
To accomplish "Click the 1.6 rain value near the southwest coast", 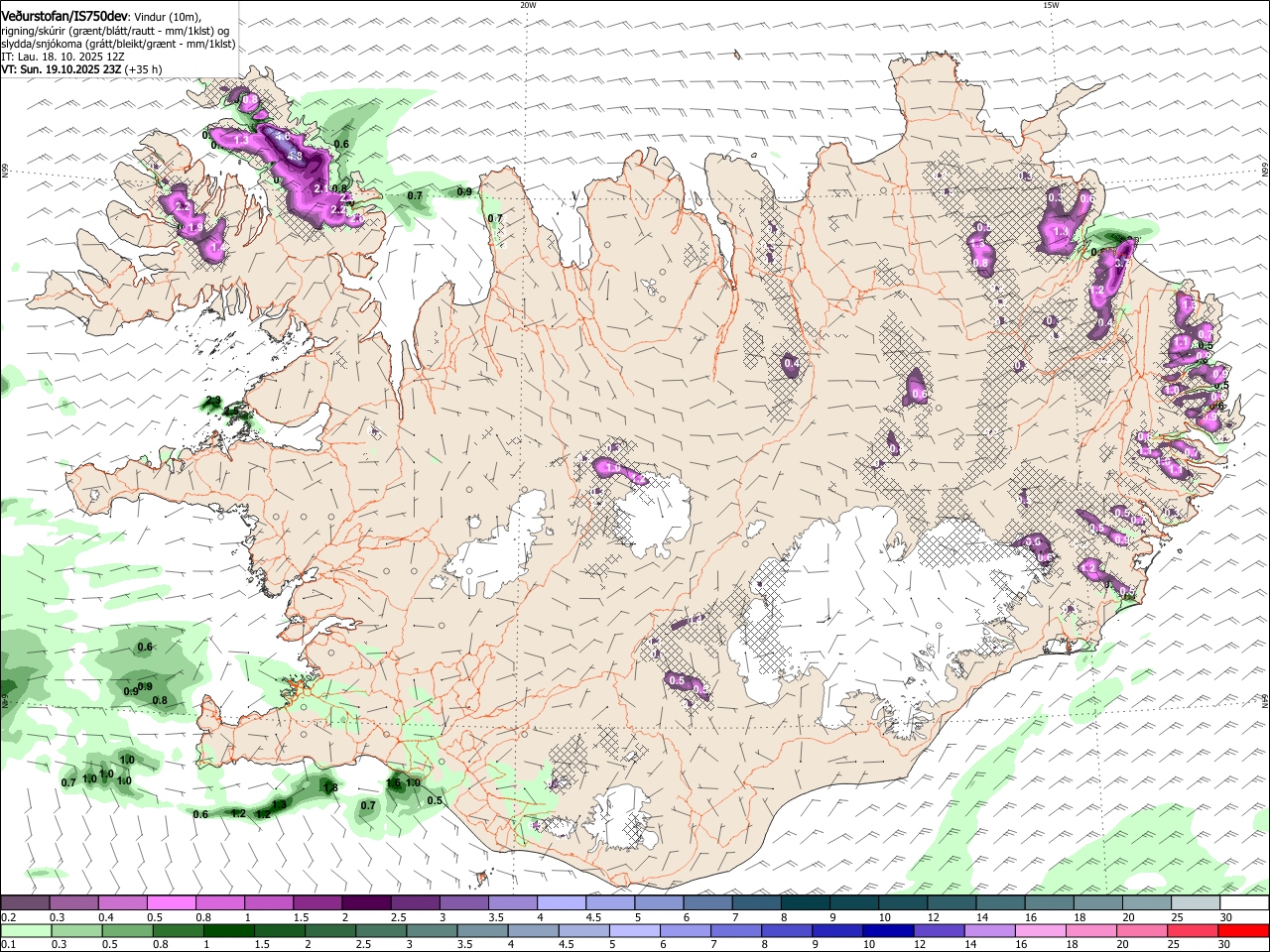I will [393, 783].
